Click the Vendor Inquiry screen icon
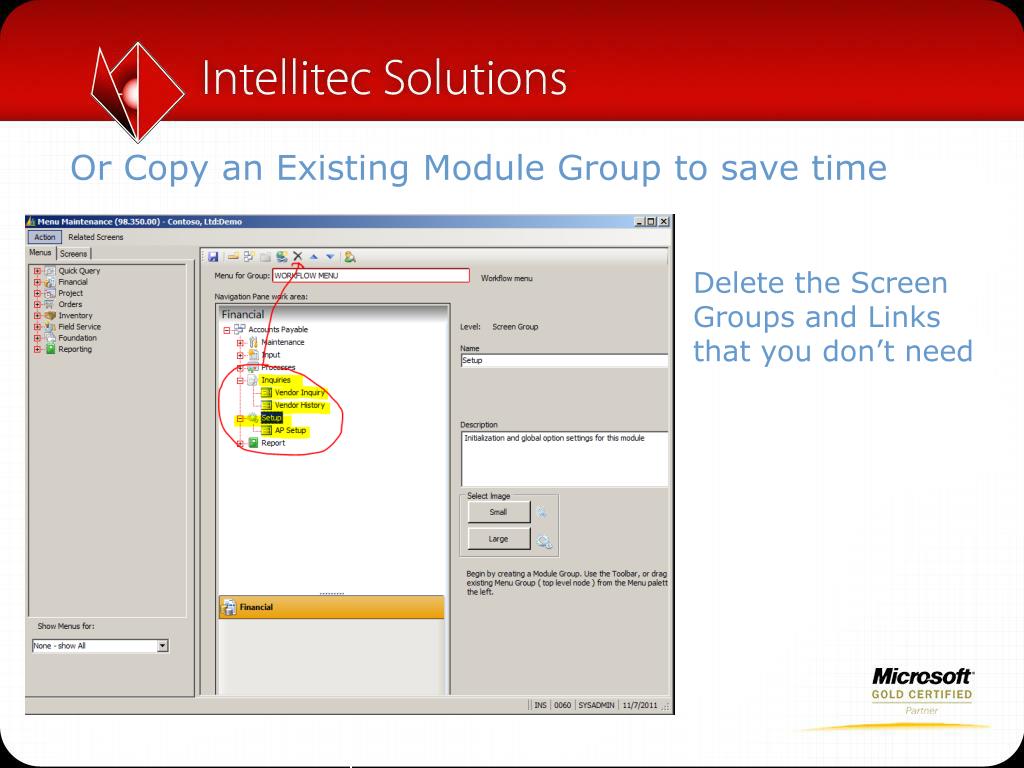Image resolution: width=1024 pixels, height=768 pixels. (x=266, y=392)
